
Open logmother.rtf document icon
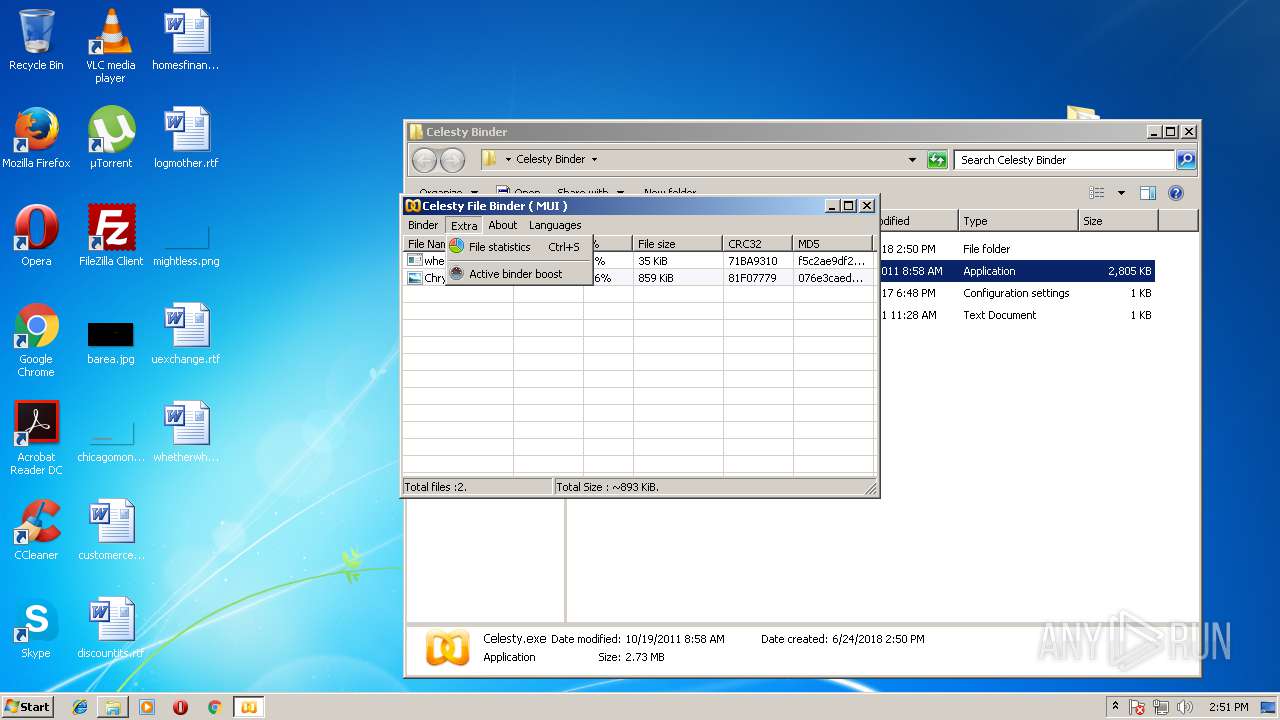(186, 137)
